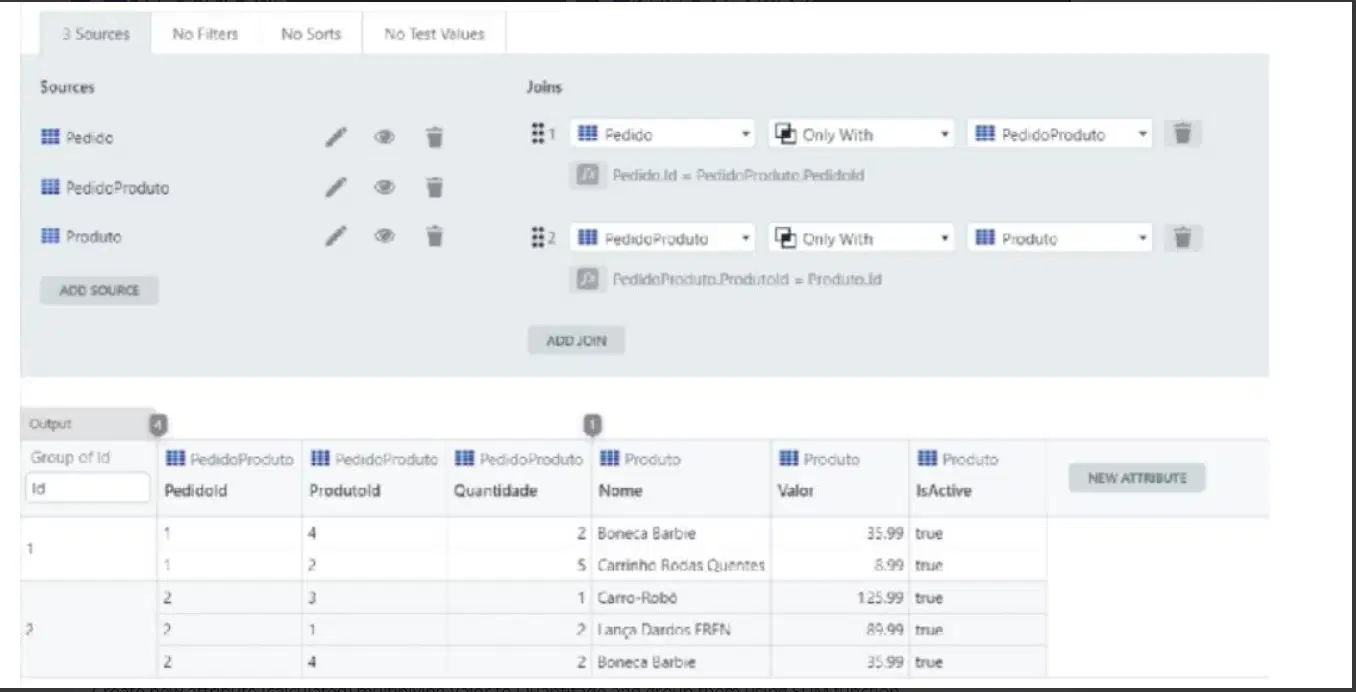Image resolution: width=1356 pixels, height=692 pixels.
Task: Edit the PedidoProduto source with pencil icon
Action: (x=337, y=187)
